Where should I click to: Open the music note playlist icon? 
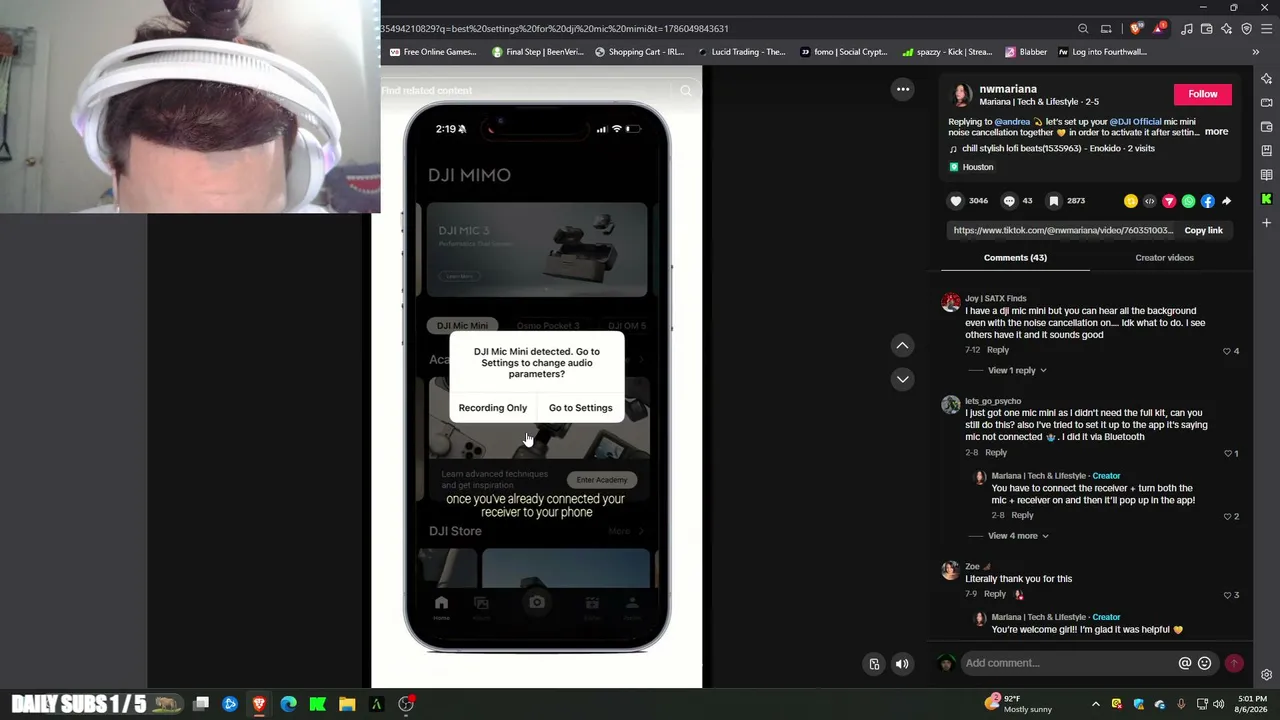(1187, 29)
